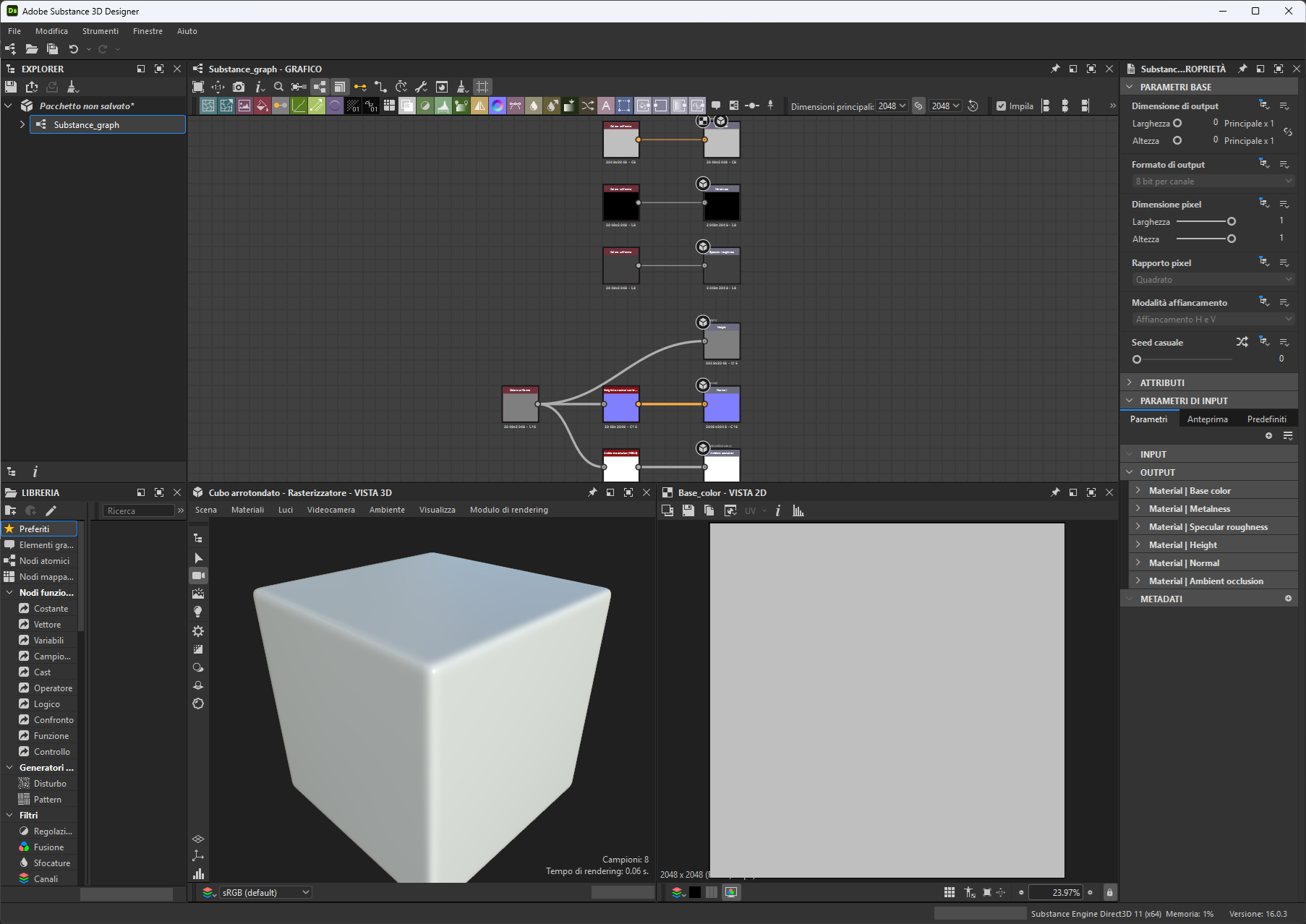The image size is (1306, 924).
Task: Collapse the PARAMETRI BASE section
Action: 1130,87
